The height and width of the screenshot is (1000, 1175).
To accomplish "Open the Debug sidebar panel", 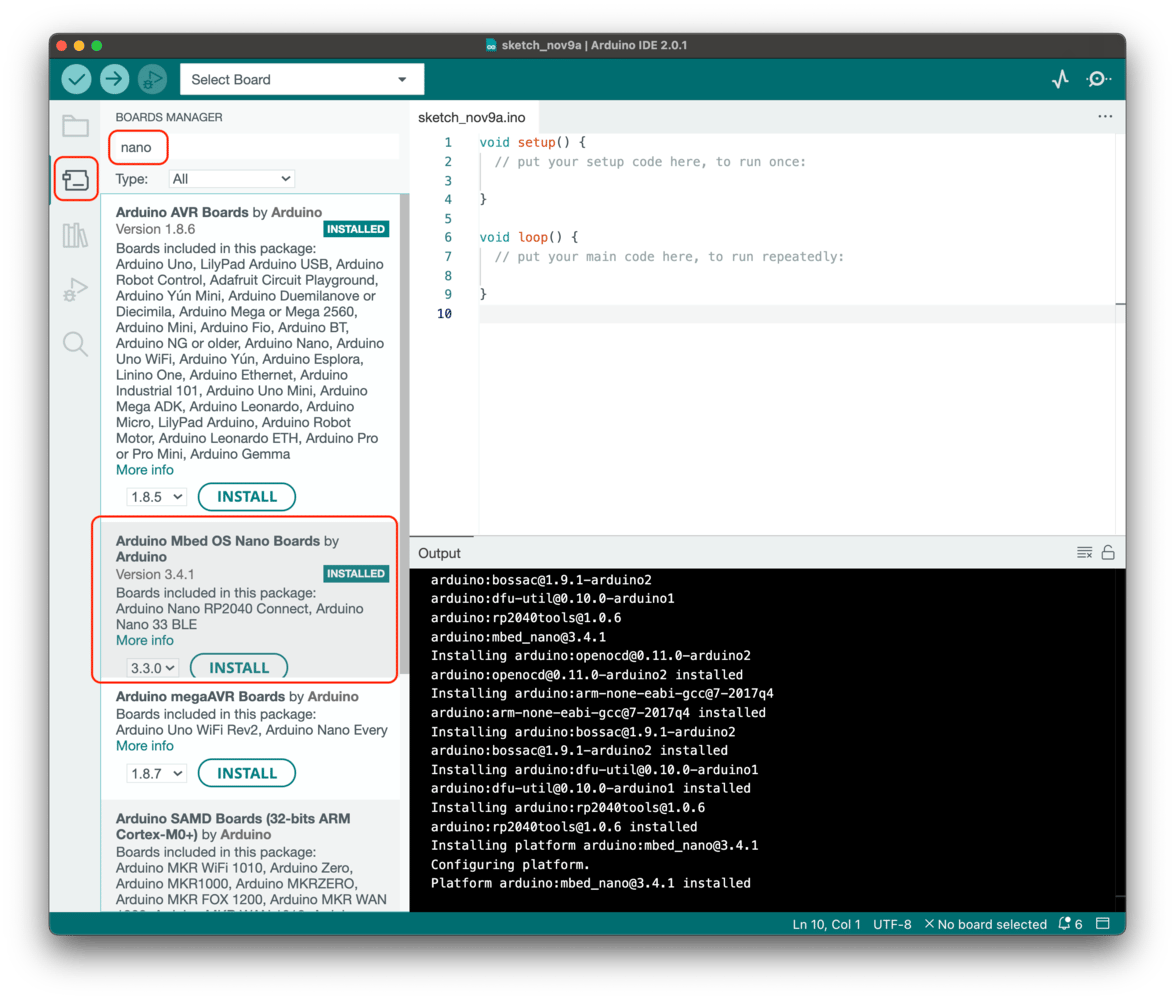I will click(x=75, y=289).
